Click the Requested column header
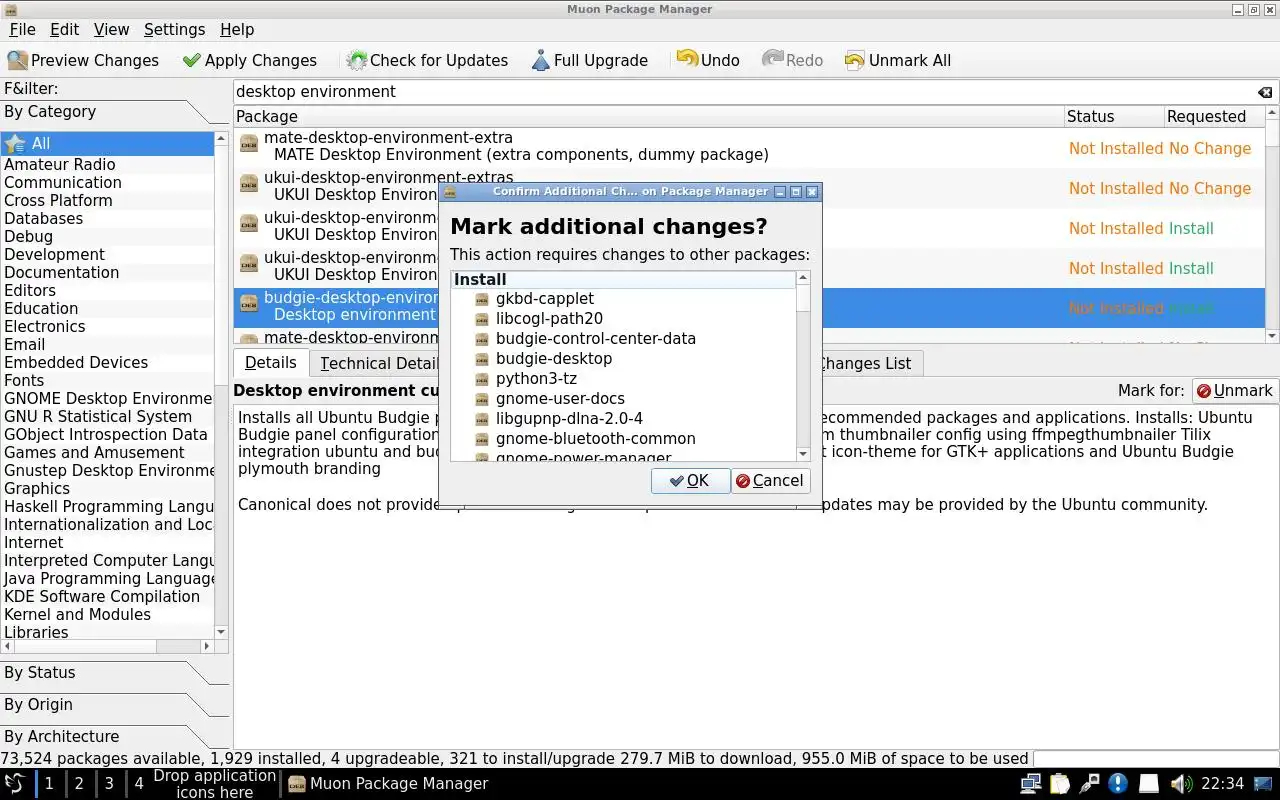 1214,117
